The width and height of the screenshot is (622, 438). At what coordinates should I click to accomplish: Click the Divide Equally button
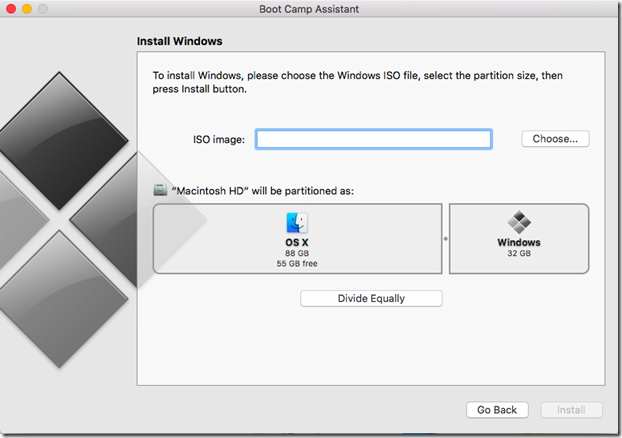coord(371,298)
